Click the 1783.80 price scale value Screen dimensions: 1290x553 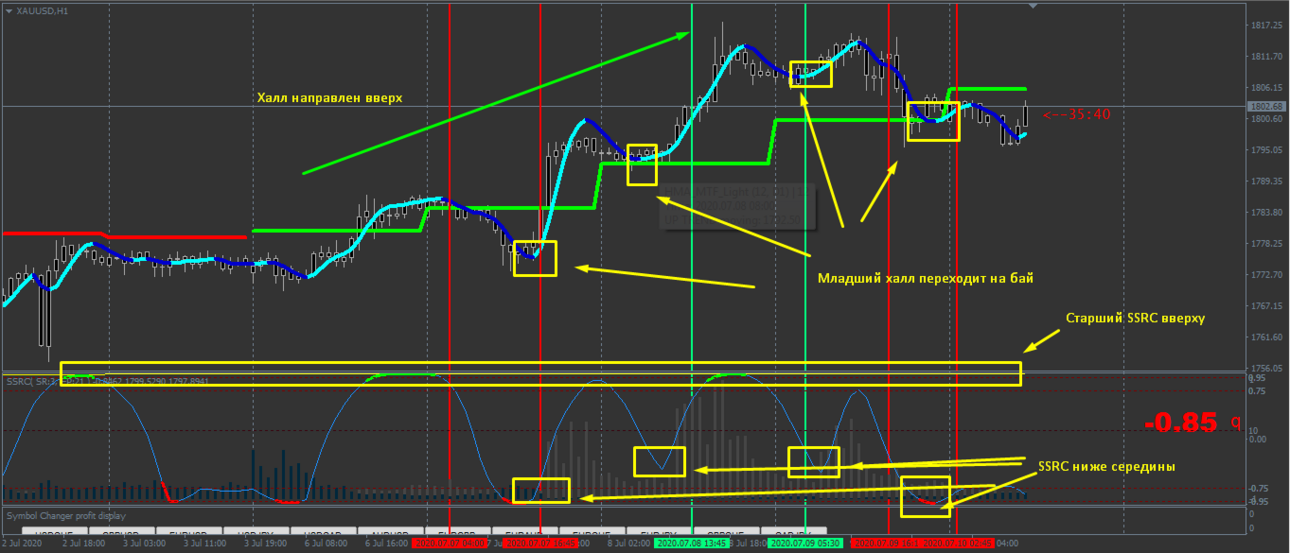click(1265, 212)
